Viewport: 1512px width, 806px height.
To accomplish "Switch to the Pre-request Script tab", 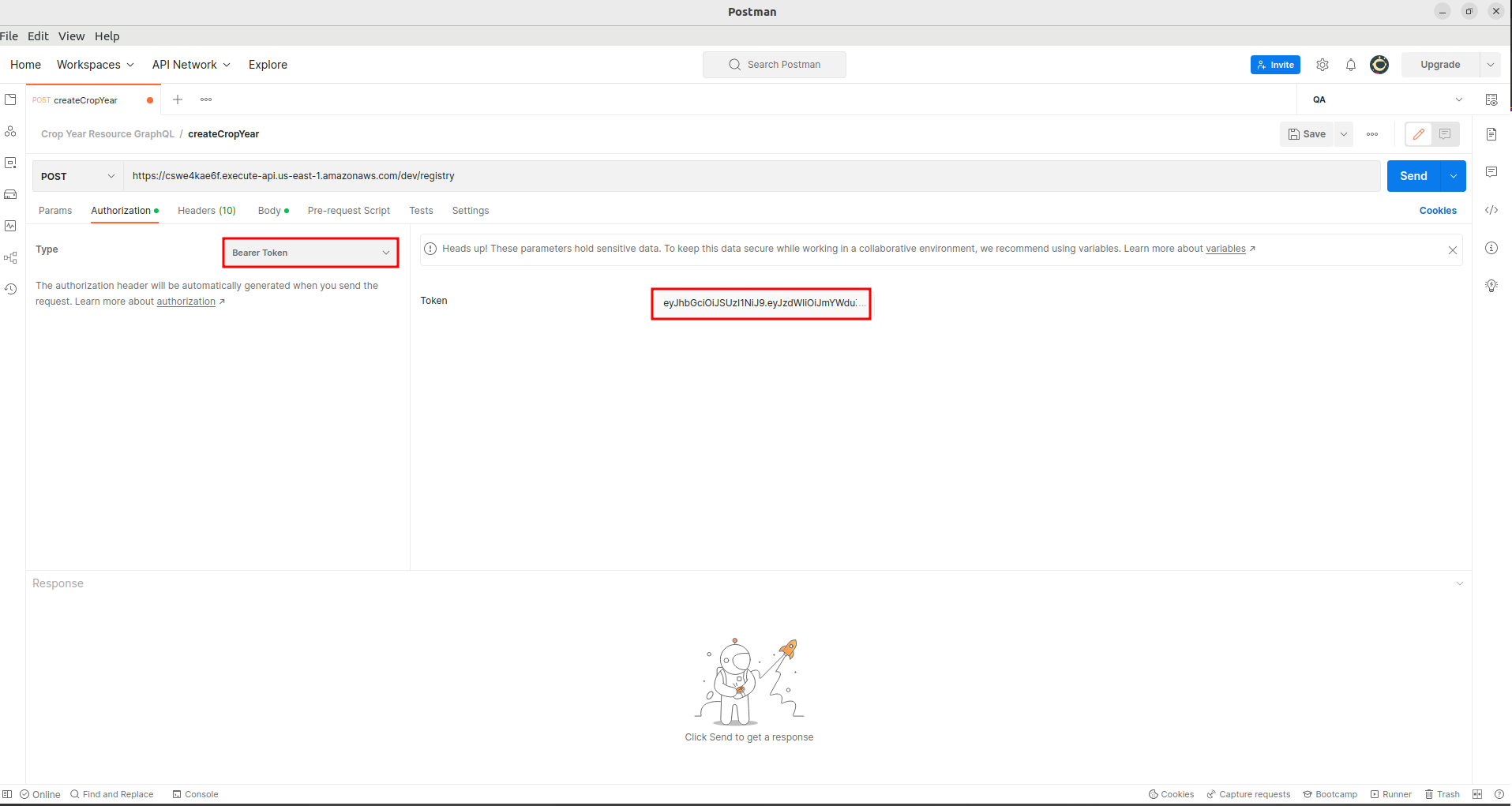I will click(x=349, y=211).
